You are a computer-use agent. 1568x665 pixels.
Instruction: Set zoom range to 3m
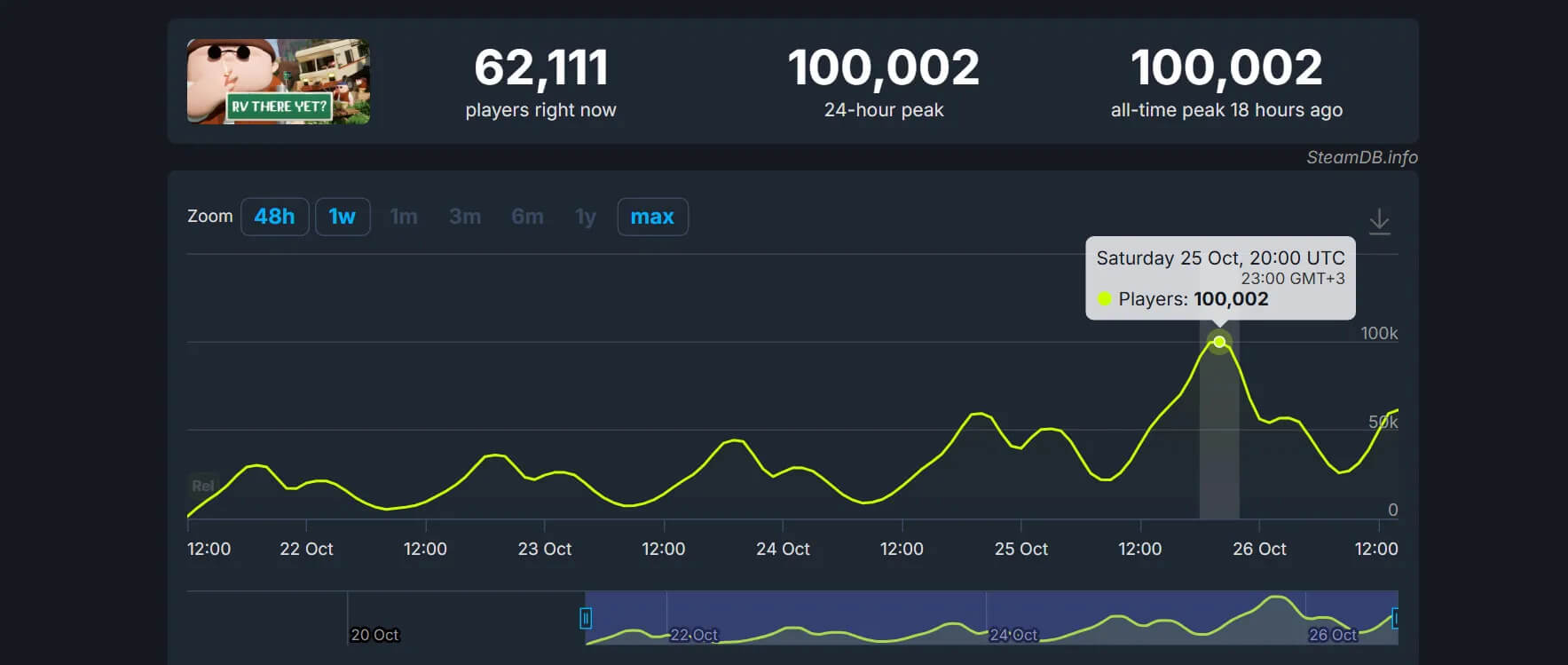coord(465,217)
